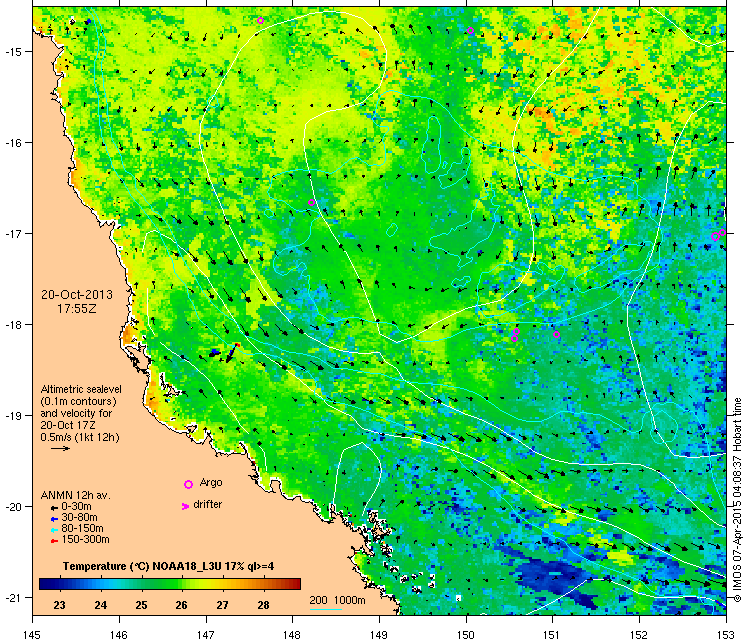Viewport: 750px width, 640px height.
Task: Select the blue mooring arrow near 145.6°E, 14.7°S
Action: coord(88,22)
